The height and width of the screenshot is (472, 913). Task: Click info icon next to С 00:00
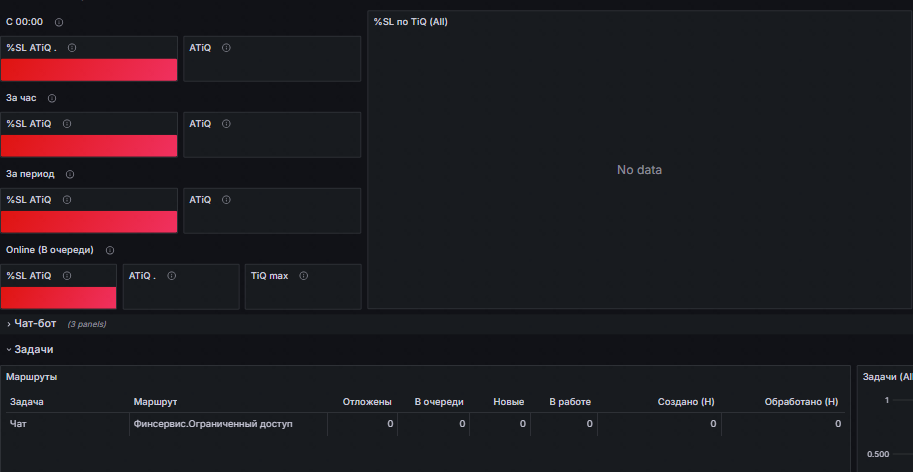59,22
